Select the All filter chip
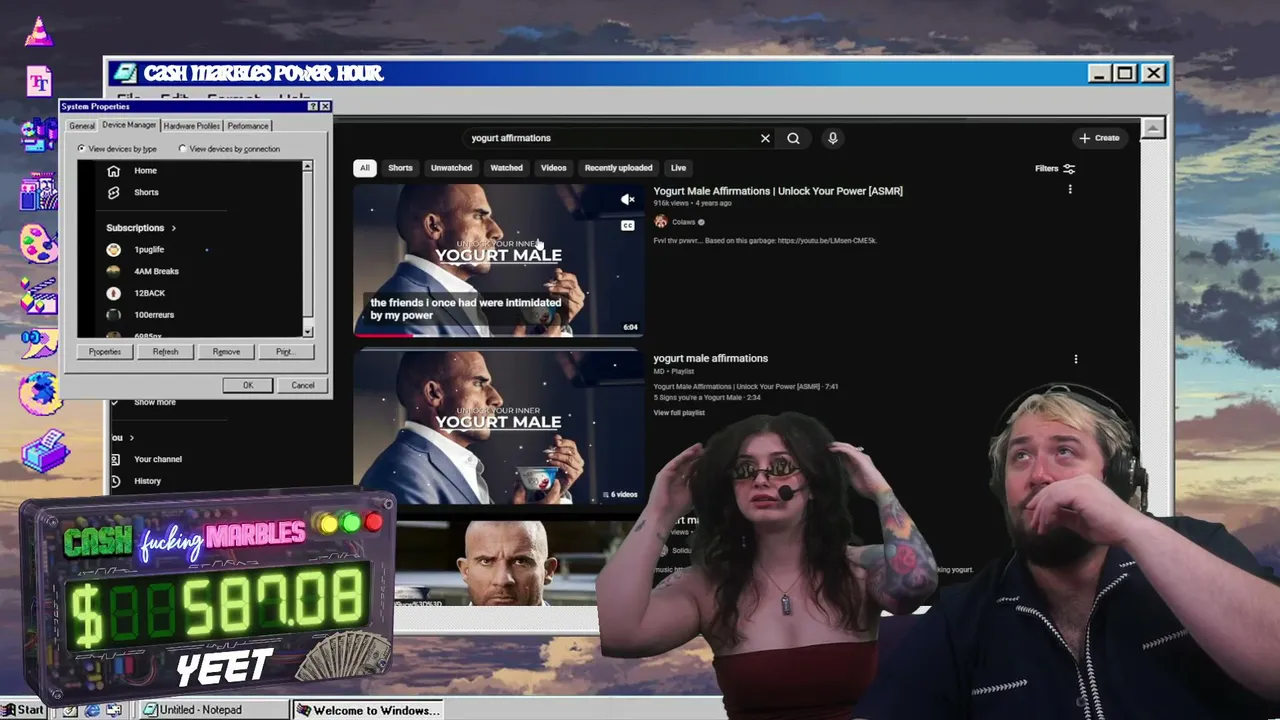Viewport: 1280px width, 720px height. click(365, 168)
